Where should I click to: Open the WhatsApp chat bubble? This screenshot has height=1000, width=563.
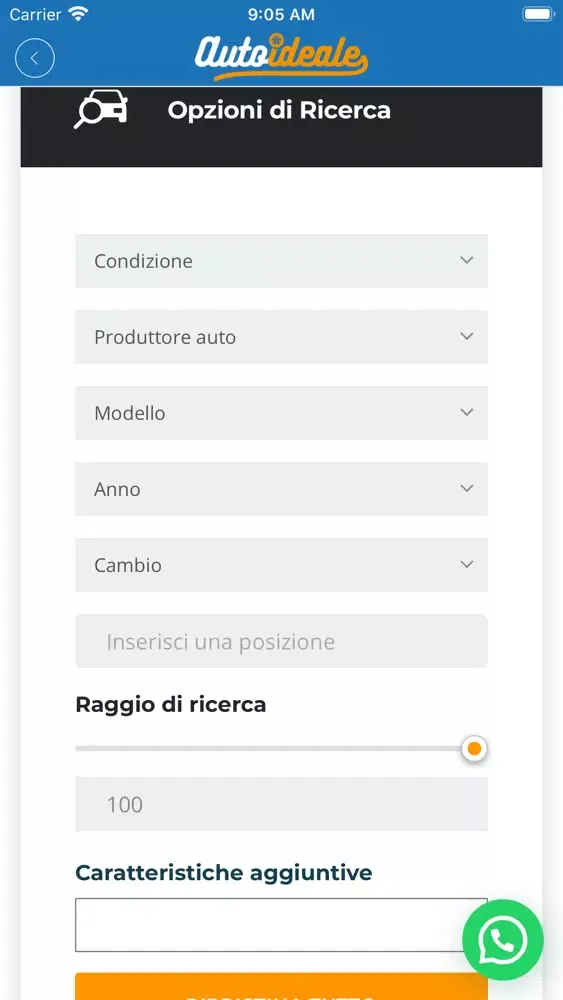point(502,939)
